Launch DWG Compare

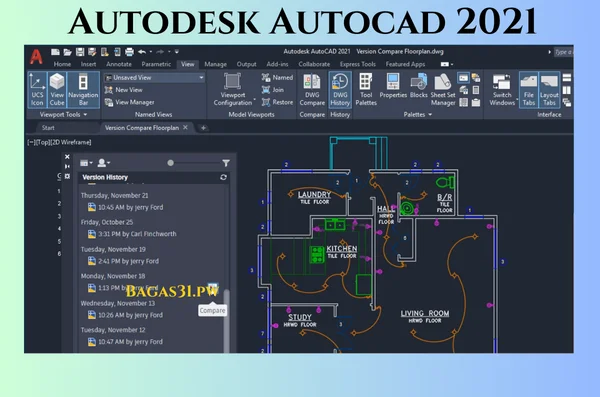coord(312,90)
